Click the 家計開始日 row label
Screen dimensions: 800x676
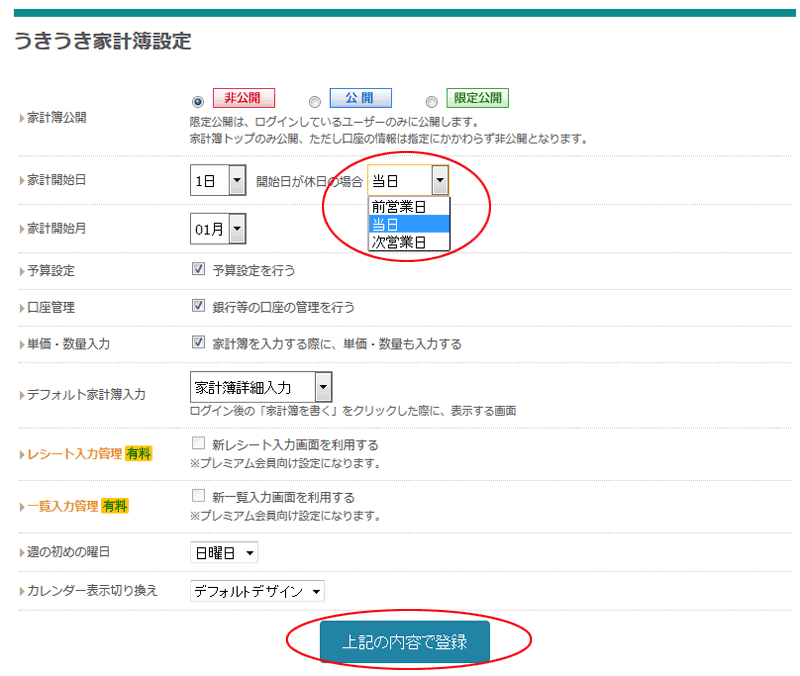coord(57,180)
